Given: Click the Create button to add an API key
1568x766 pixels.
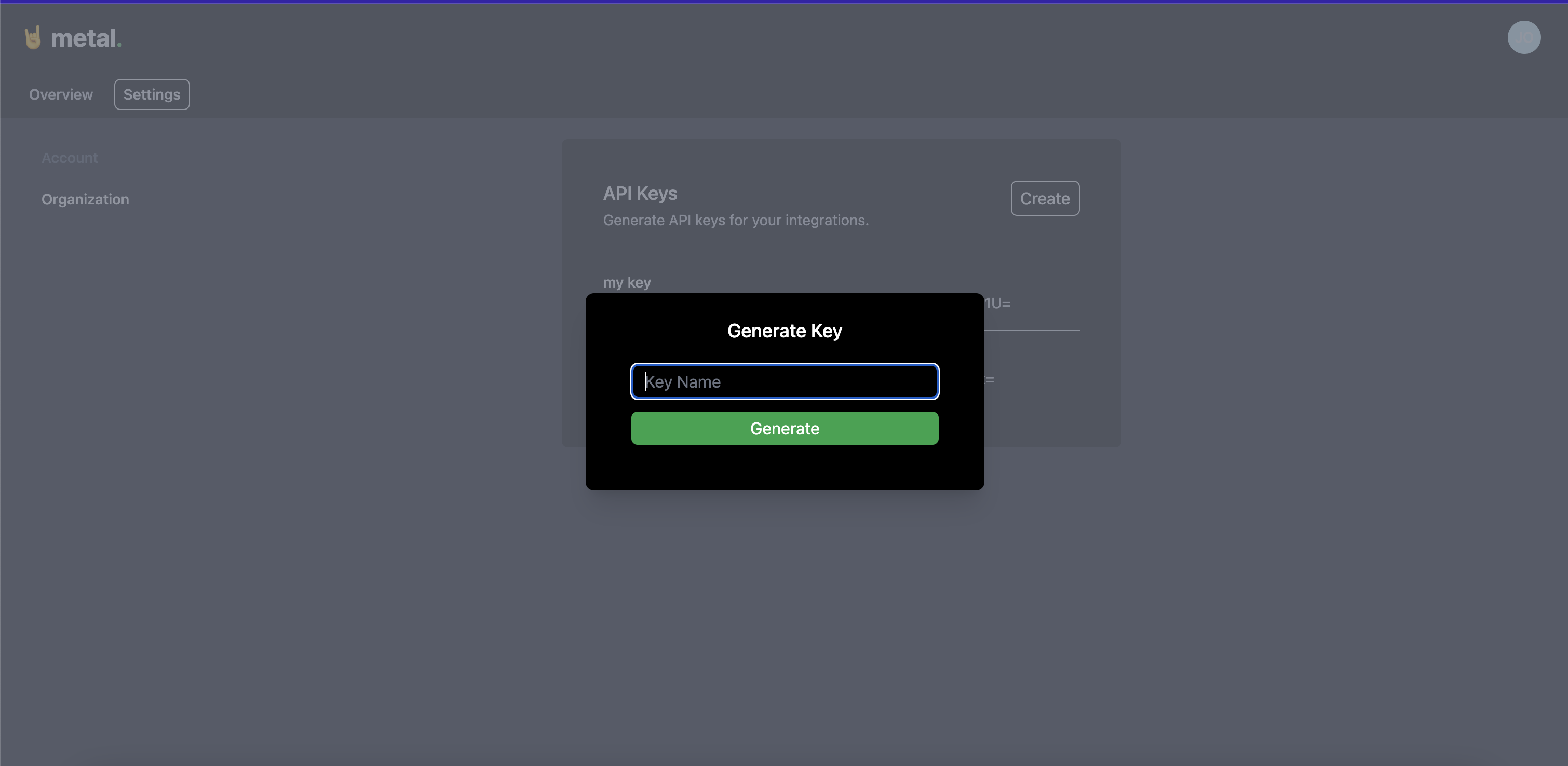Looking at the screenshot, I should click(1045, 198).
